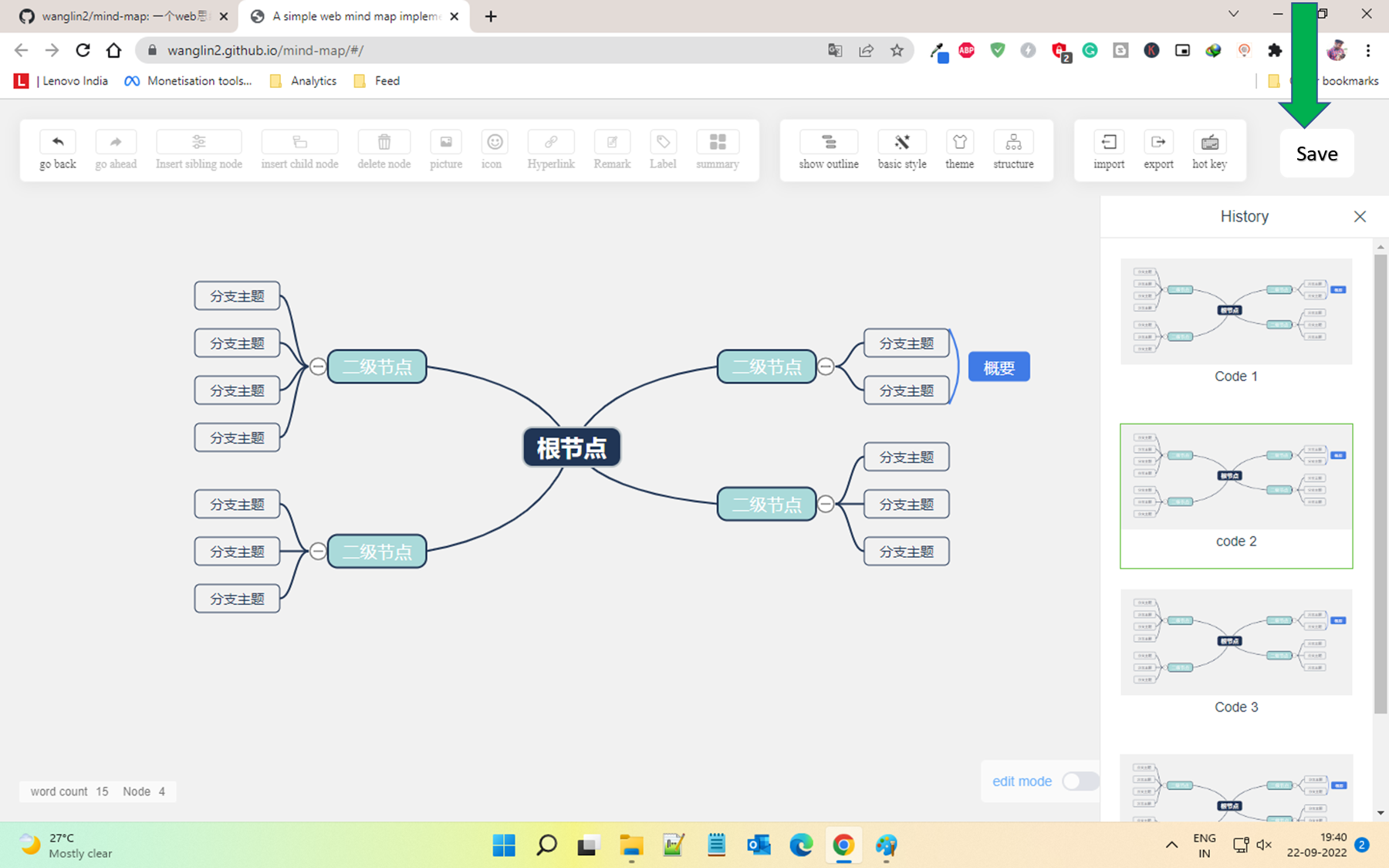Select the insert child node tool
Screen dimensions: 1389x868
[299, 149]
